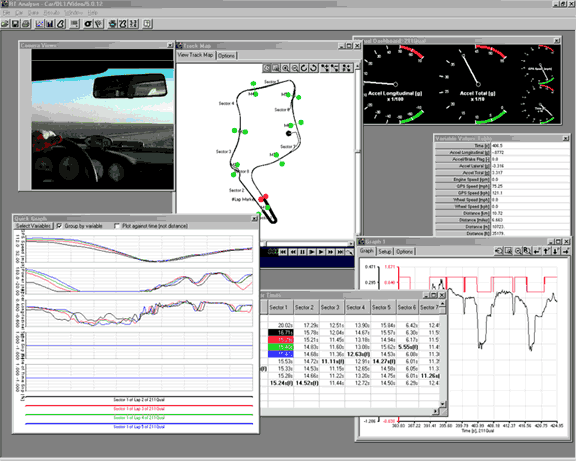Click the Save floppy disk icon
The height and width of the screenshot is (461, 576).
[x=15, y=24]
